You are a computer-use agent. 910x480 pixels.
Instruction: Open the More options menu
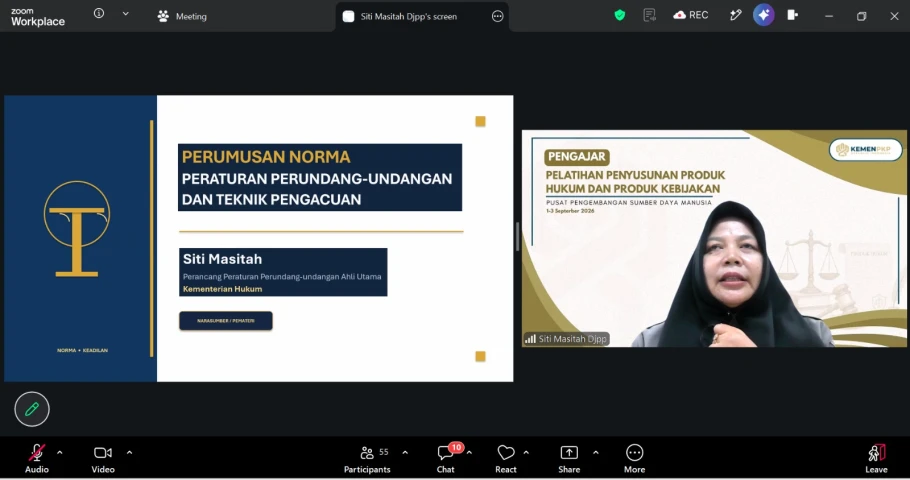coord(634,458)
